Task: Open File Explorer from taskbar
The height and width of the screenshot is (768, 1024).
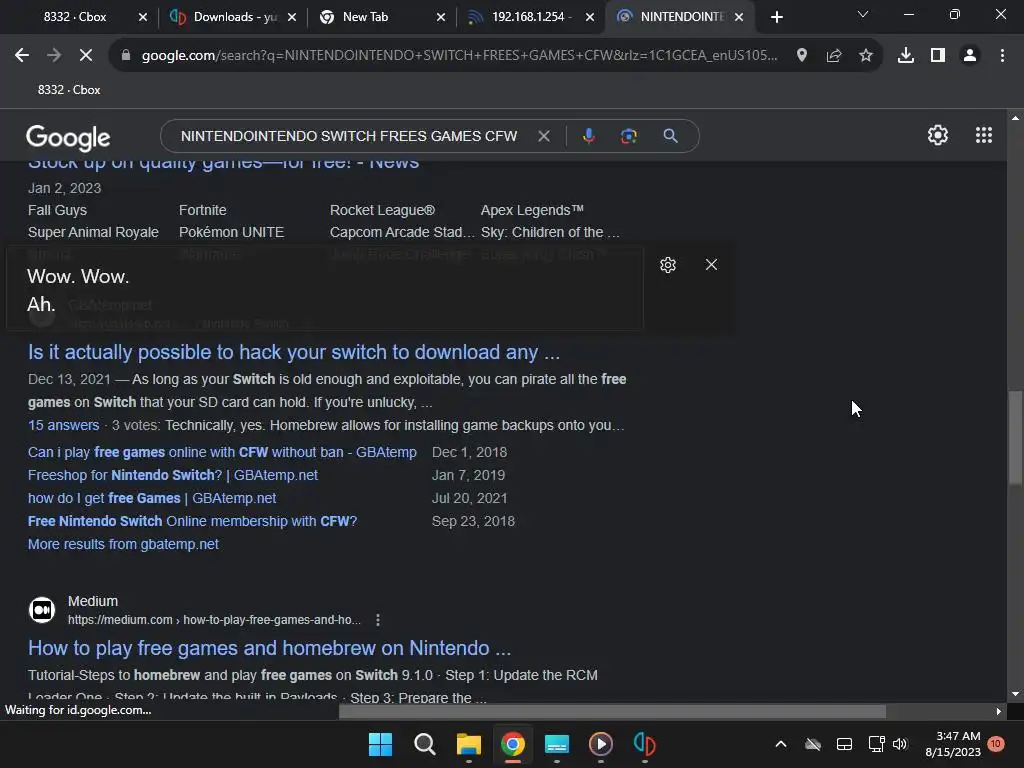Action: pos(468,744)
